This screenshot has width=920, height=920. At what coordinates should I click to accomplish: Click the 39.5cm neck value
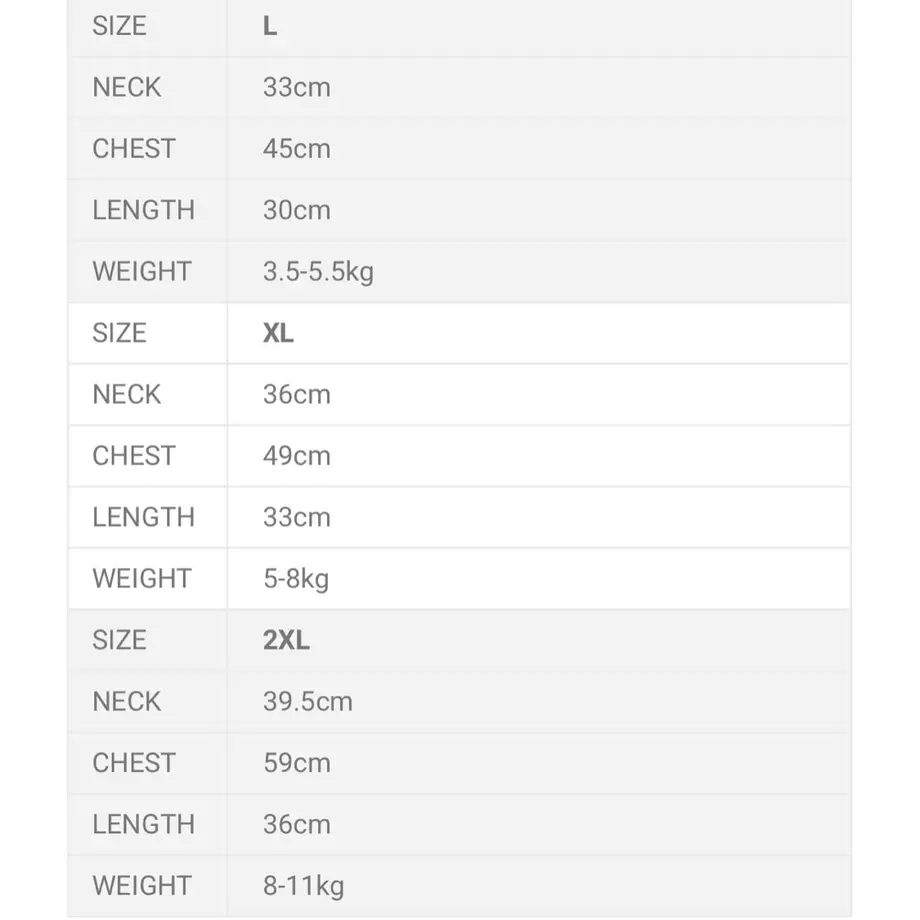(x=308, y=702)
